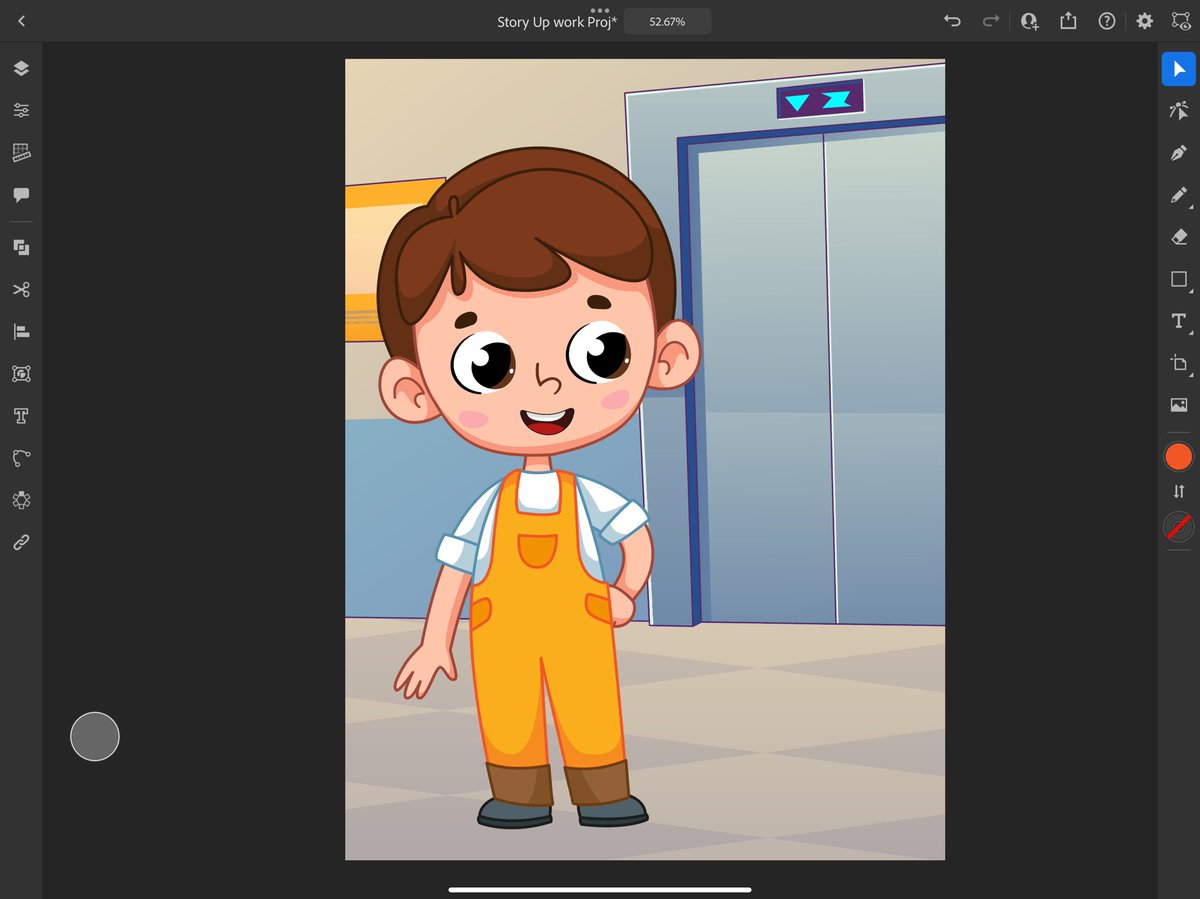
Task: Open the Combine Shapes options
Action: pos(21,247)
